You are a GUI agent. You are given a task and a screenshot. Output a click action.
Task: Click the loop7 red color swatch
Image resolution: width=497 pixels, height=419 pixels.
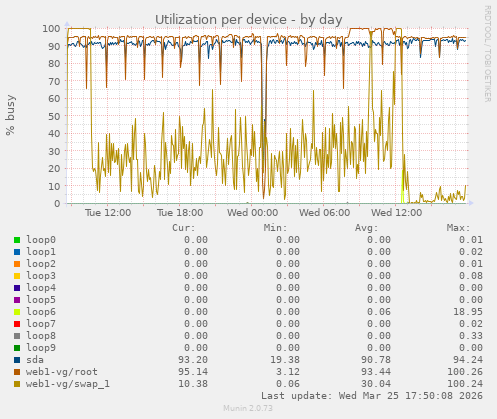pos(17,324)
